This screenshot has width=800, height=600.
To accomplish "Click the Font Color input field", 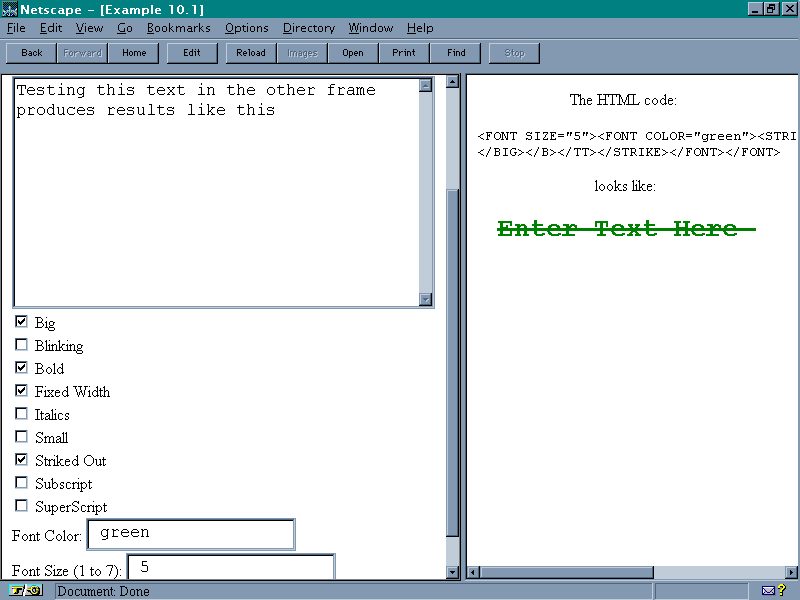I will point(191,534).
